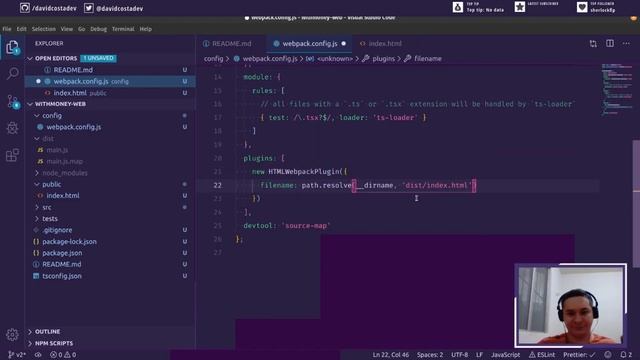Switch to the index.html editor tab
The height and width of the screenshot is (360, 640).
click(x=384, y=43)
